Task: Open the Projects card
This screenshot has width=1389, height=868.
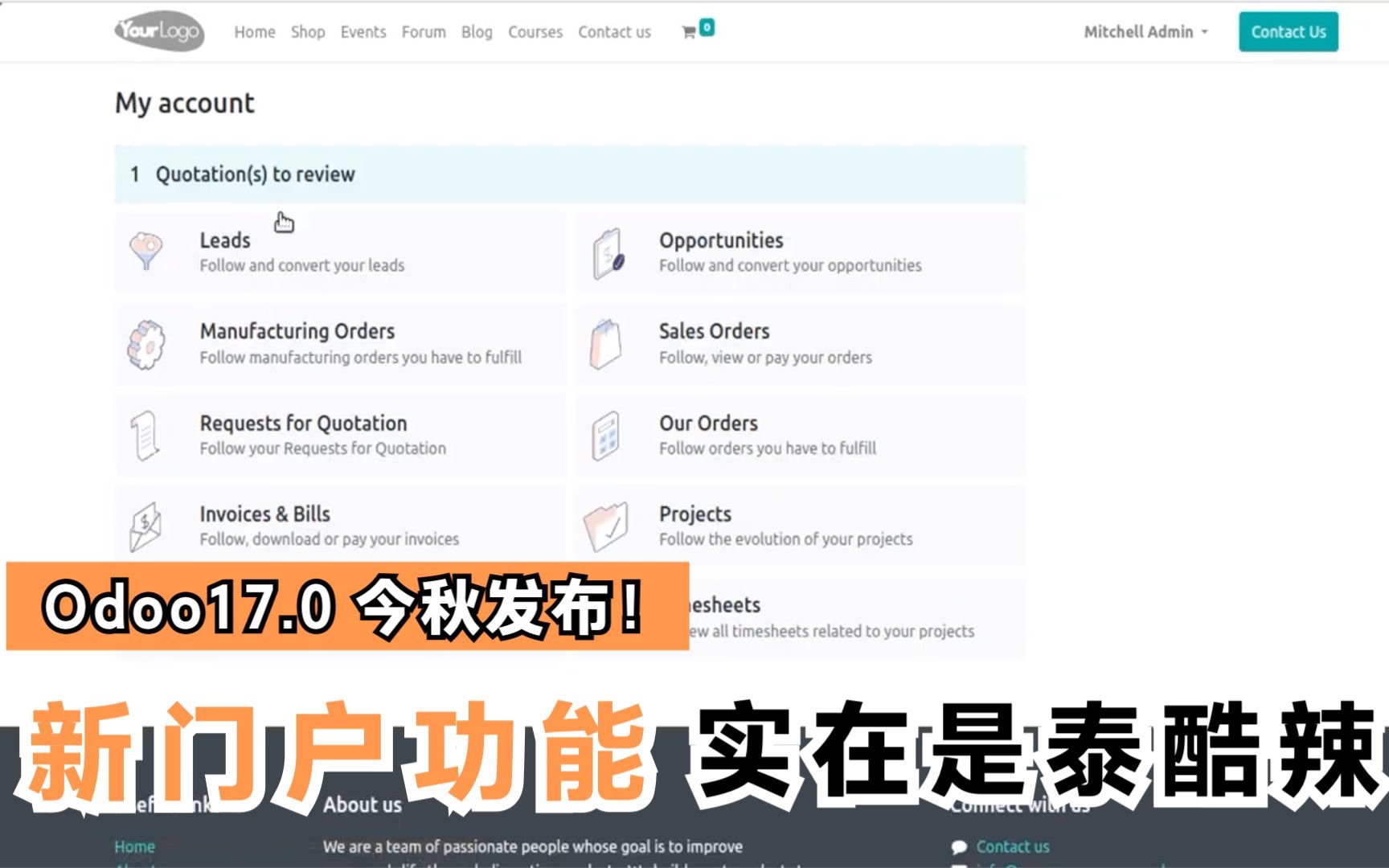Action: pos(800,526)
